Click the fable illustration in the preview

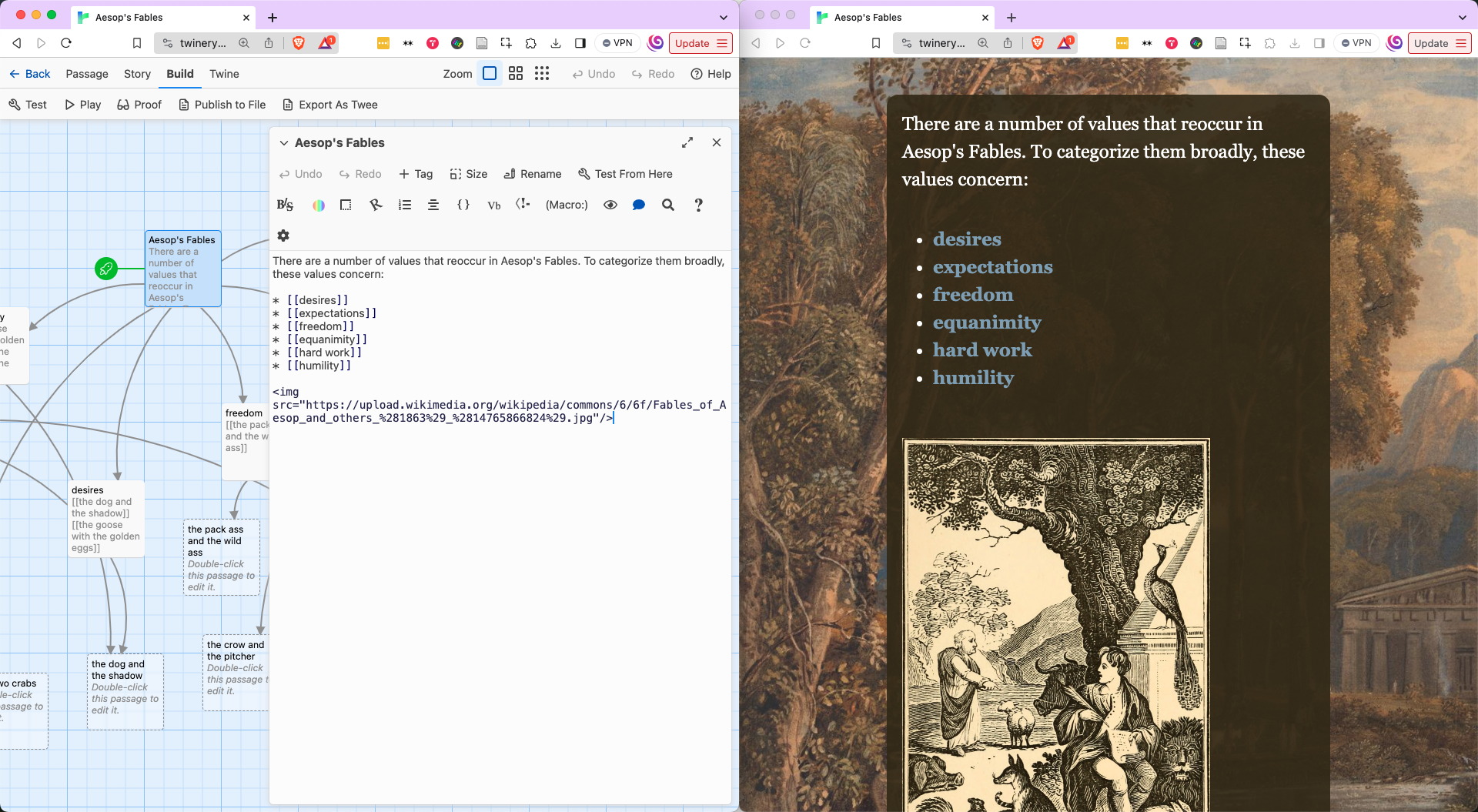[x=1055, y=625]
